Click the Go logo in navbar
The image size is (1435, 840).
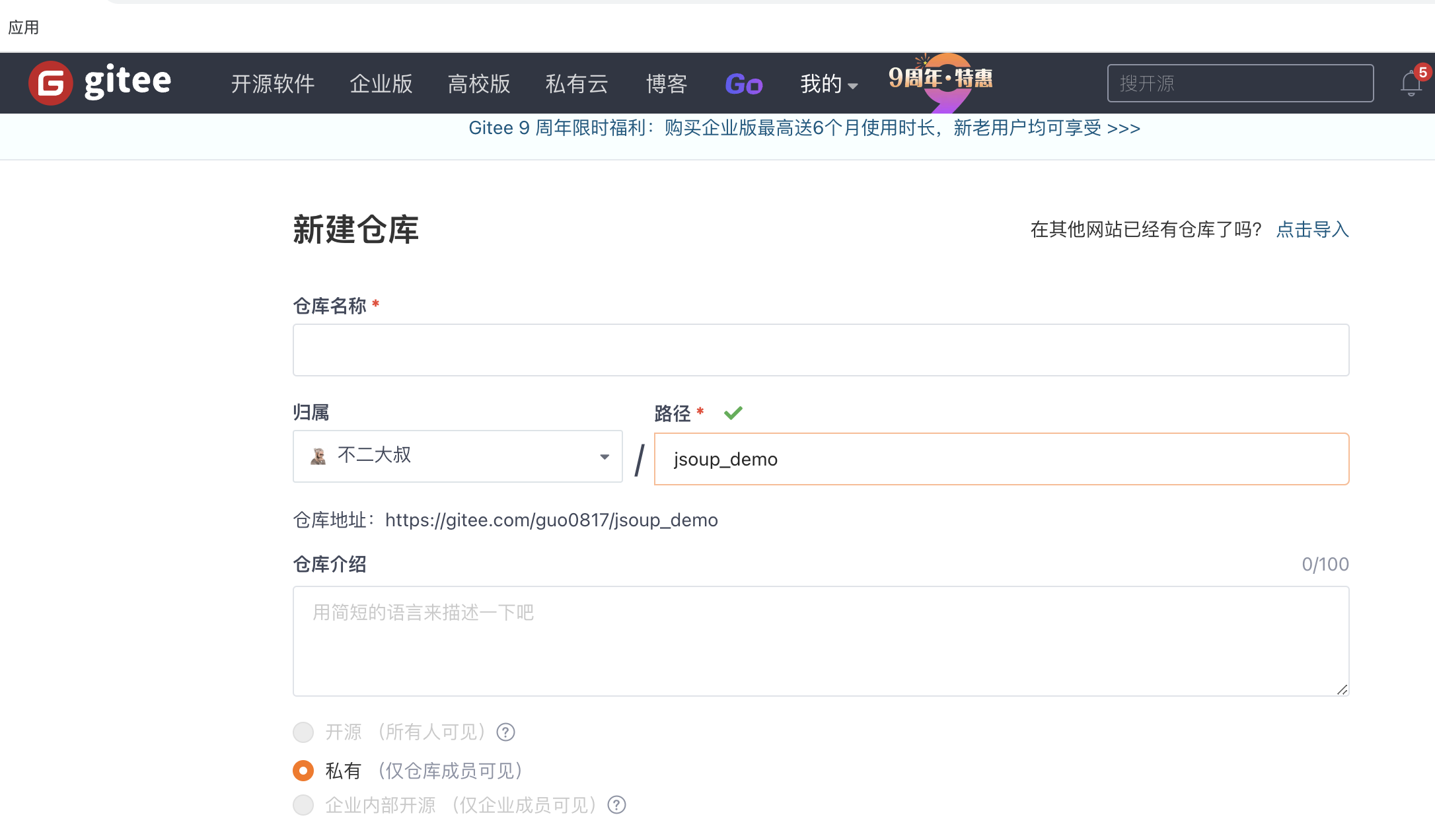click(x=744, y=84)
